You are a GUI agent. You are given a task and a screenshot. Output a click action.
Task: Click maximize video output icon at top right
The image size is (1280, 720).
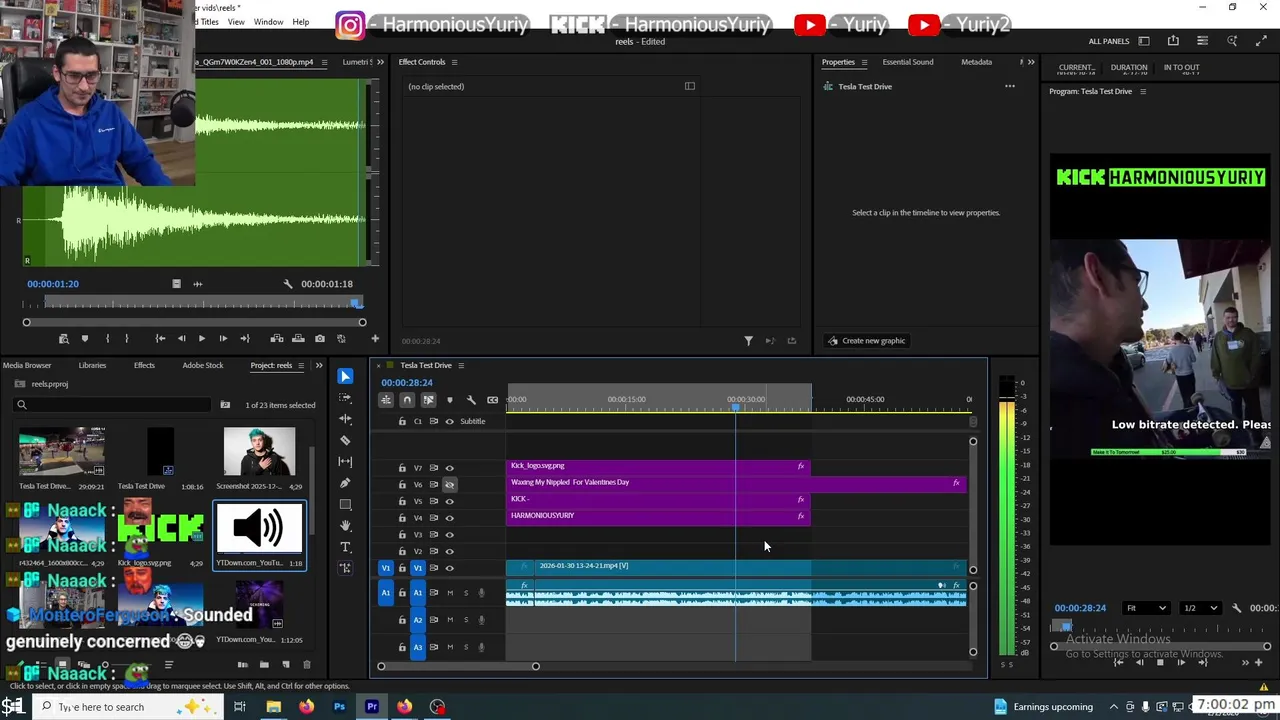(1261, 41)
